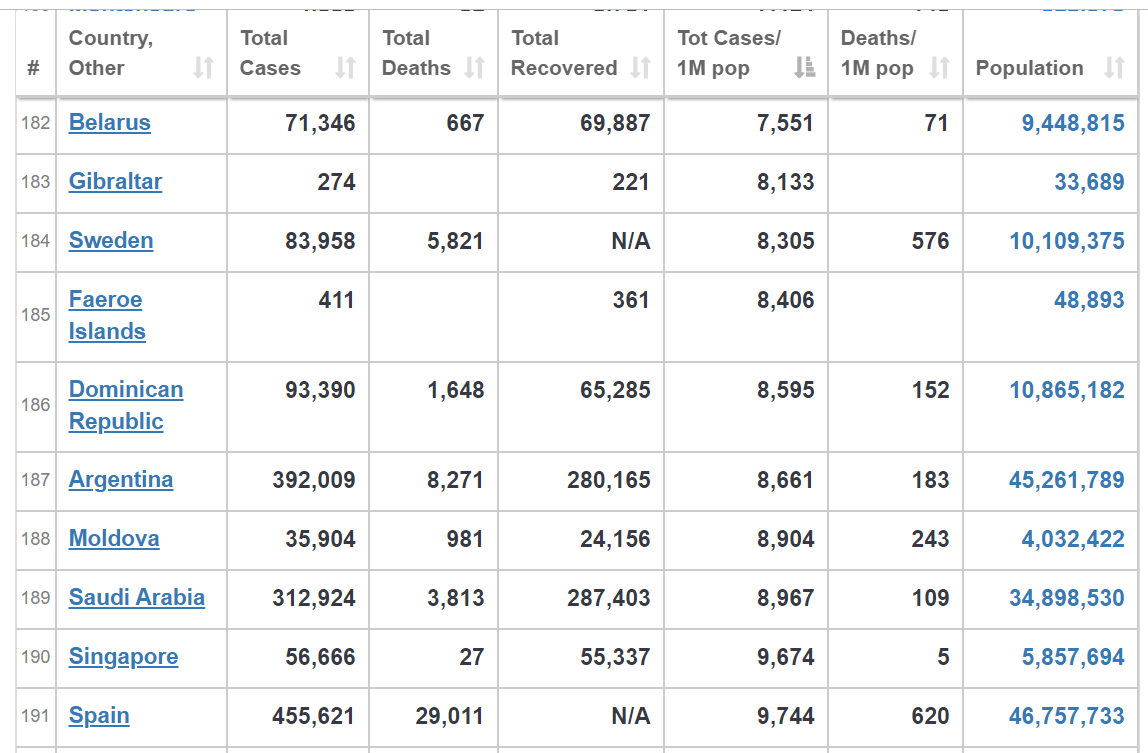Click Saudi Arabia population 34,898,530
Viewport: 1148px width, 753px height.
(1067, 598)
